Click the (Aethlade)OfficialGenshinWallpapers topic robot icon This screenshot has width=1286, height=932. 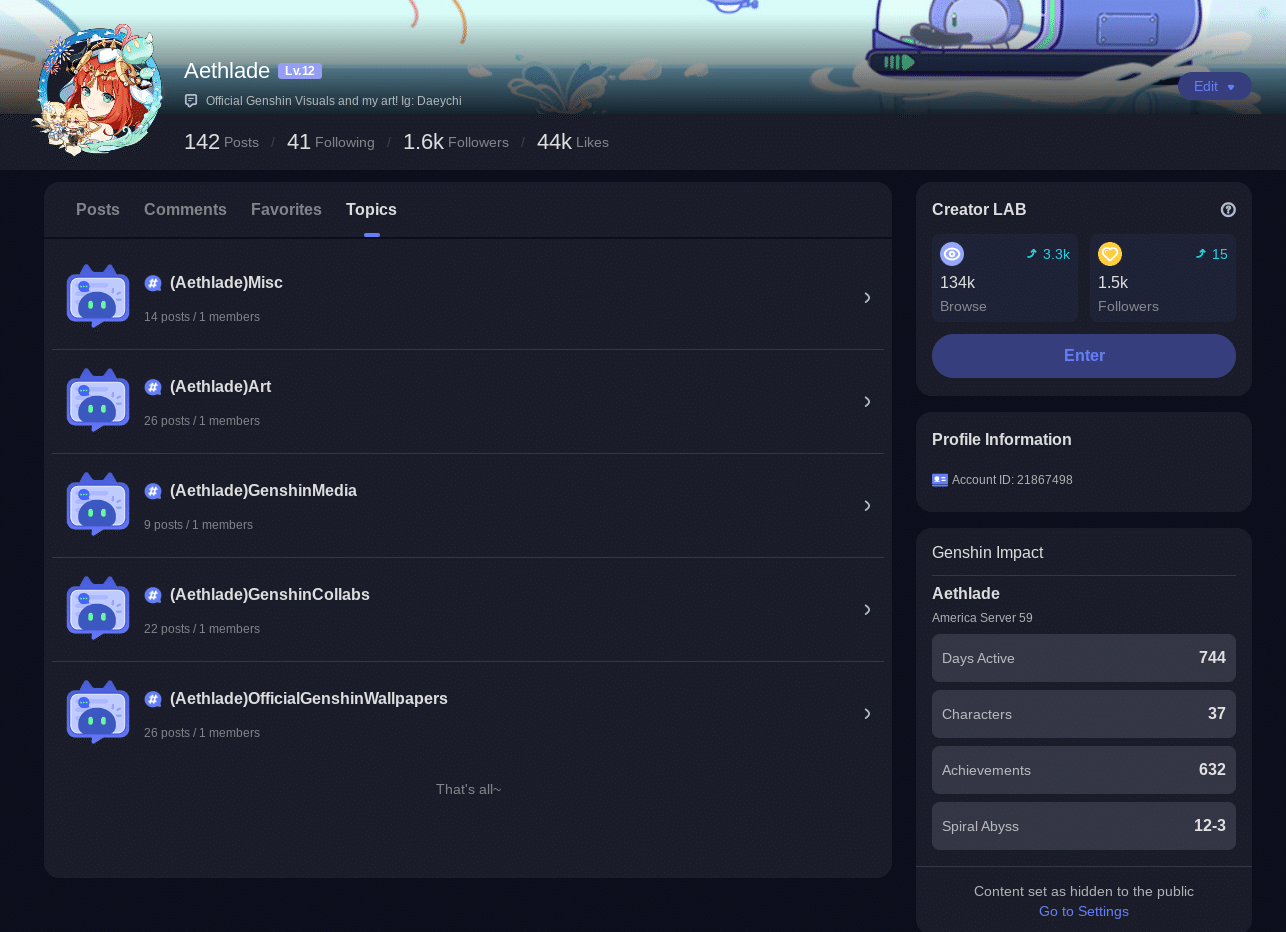[x=98, y=712]
